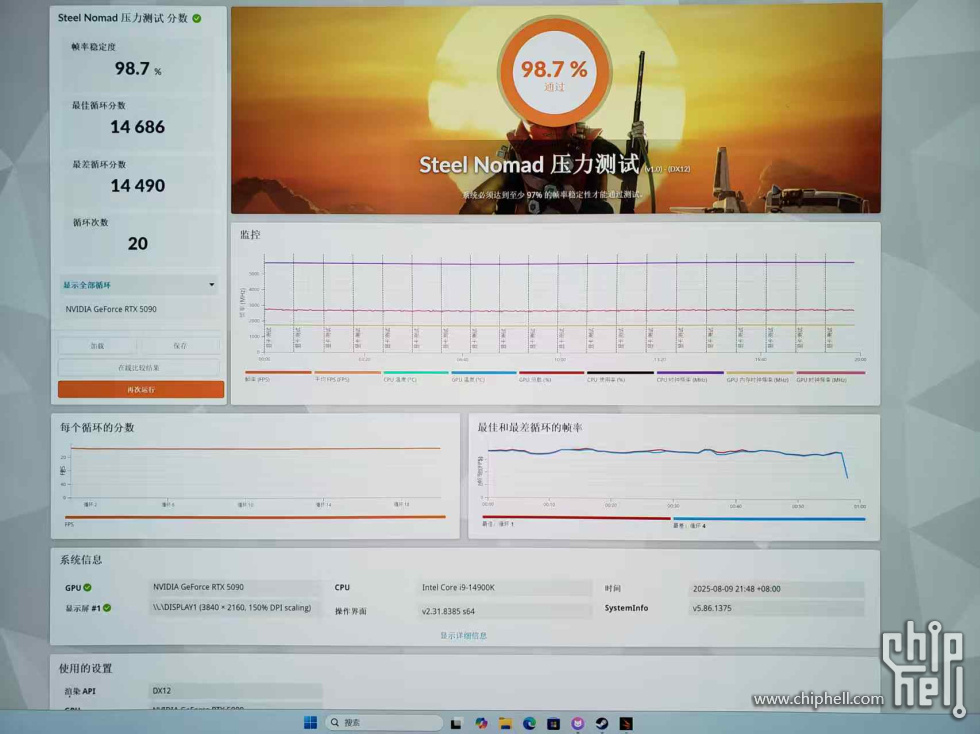Click the version value v2.31.8385 s64
This screenshot has height=734, width=980.
(x=505, y=611)
